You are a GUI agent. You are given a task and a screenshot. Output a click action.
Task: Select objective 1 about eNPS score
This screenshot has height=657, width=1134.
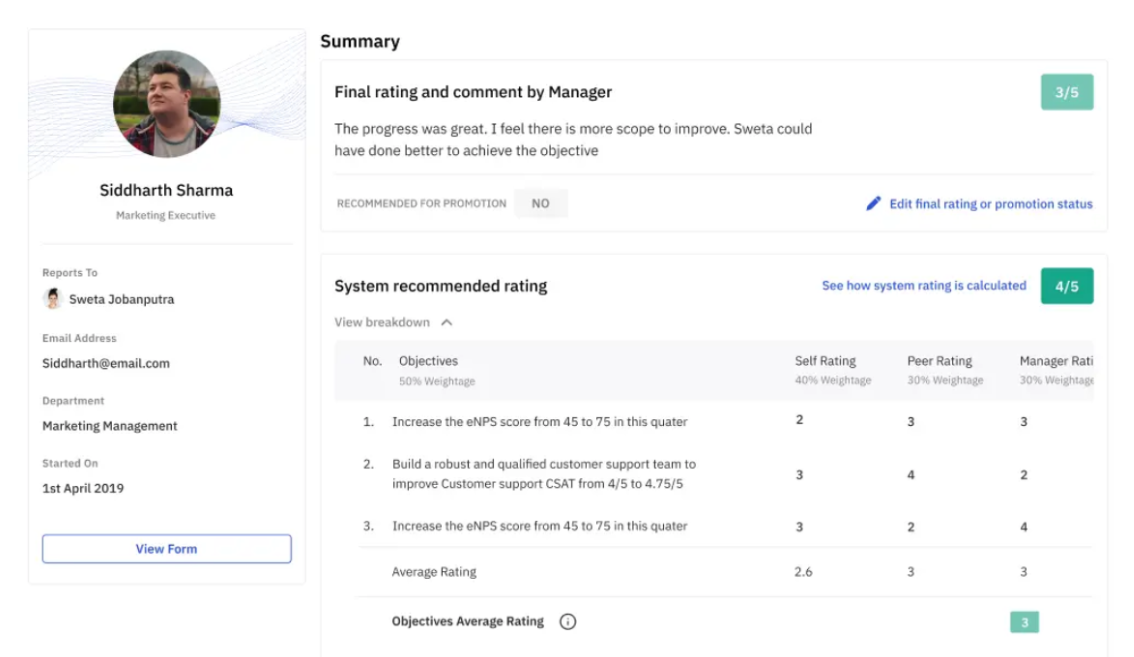(540, 422)
